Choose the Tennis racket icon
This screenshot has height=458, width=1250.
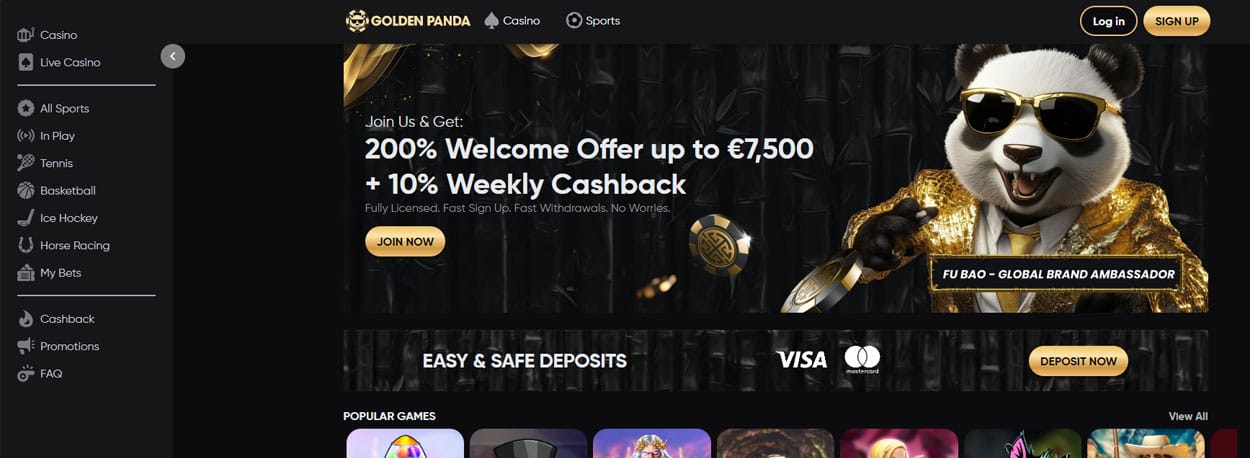click(26, 163)
